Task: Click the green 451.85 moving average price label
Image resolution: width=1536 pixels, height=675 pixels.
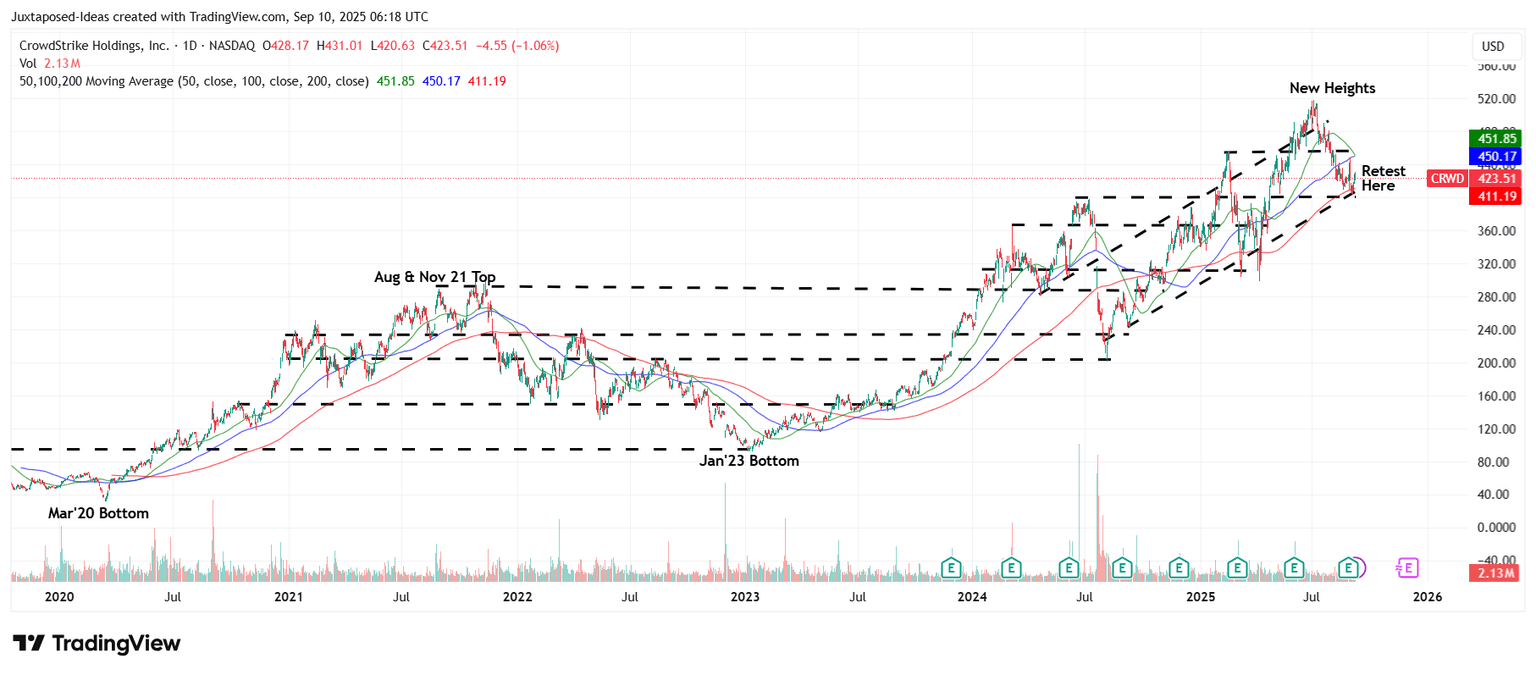Action: [1496, 138]
